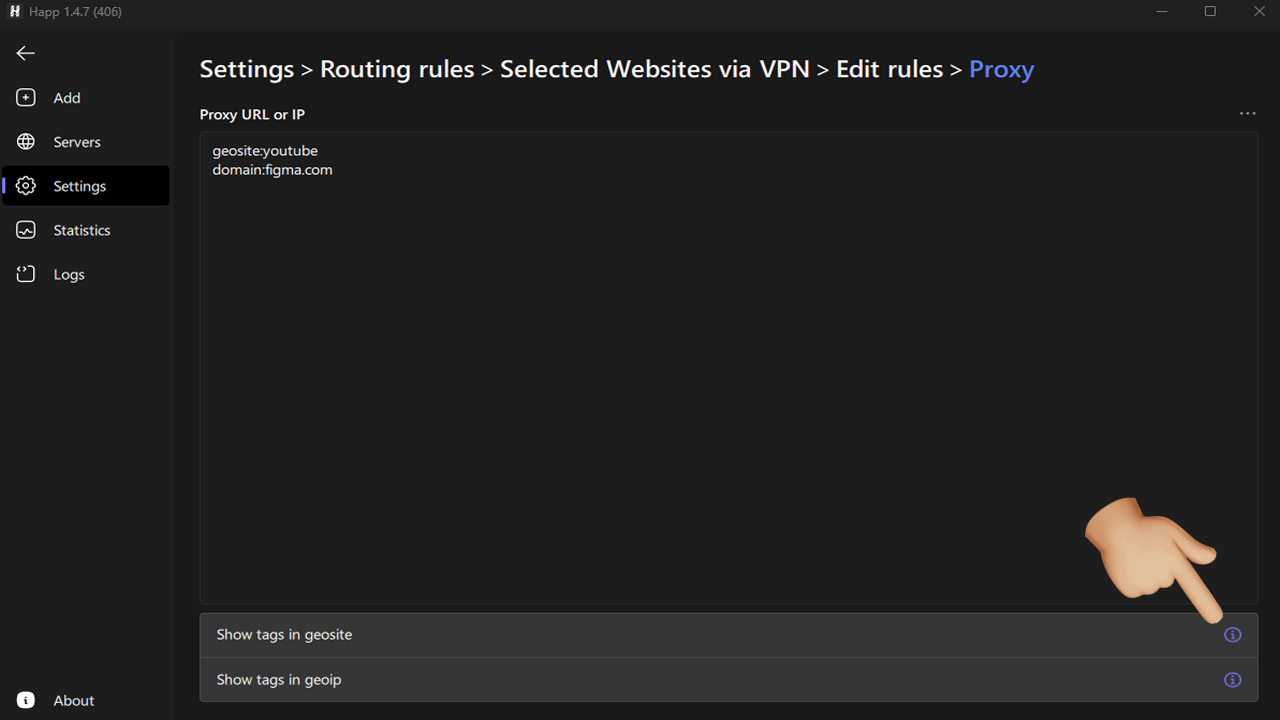Click the Statistics chart icon
The image size is (1280, 720).
[x=26, y=230]
